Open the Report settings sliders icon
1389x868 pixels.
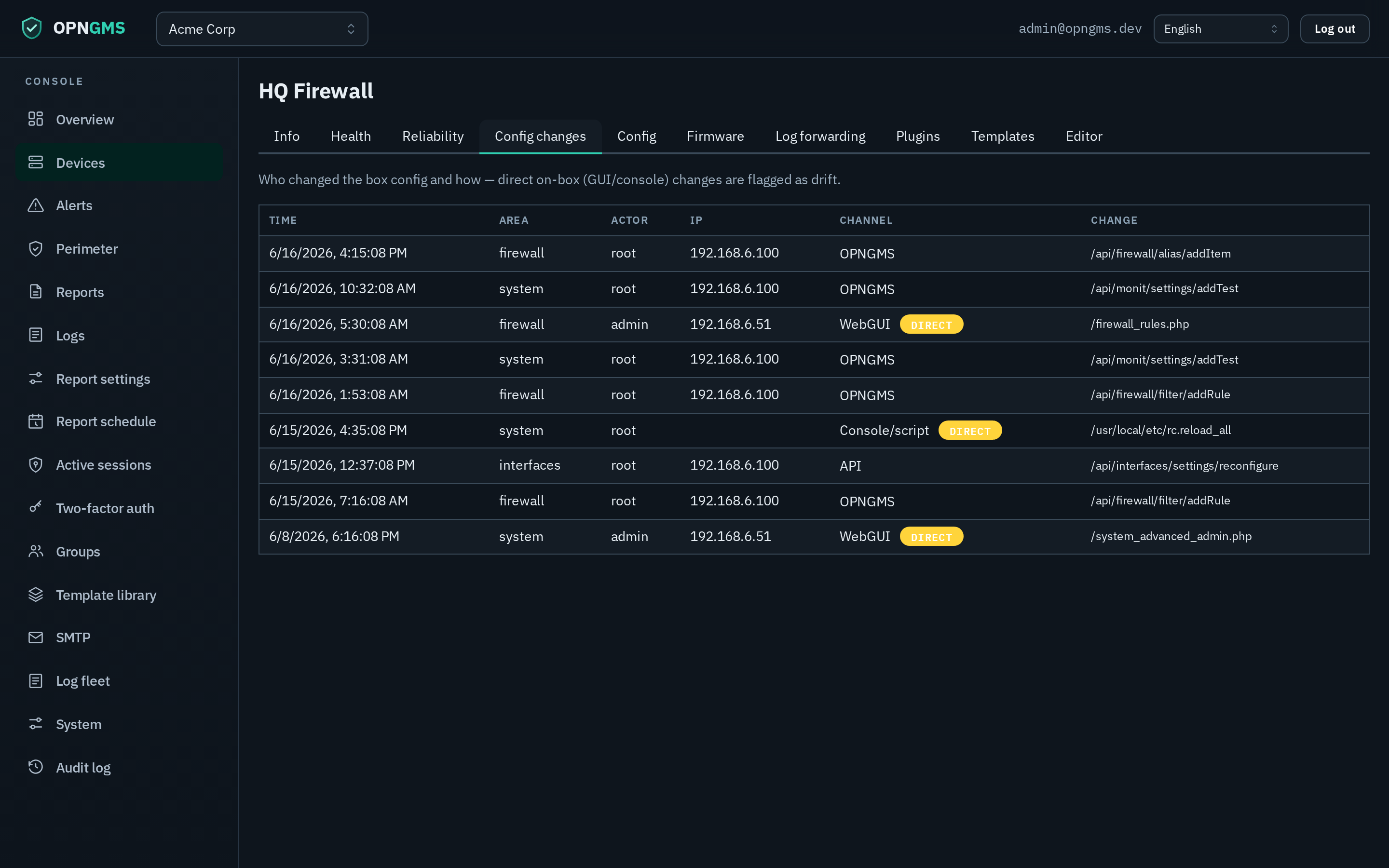(36, 379)
